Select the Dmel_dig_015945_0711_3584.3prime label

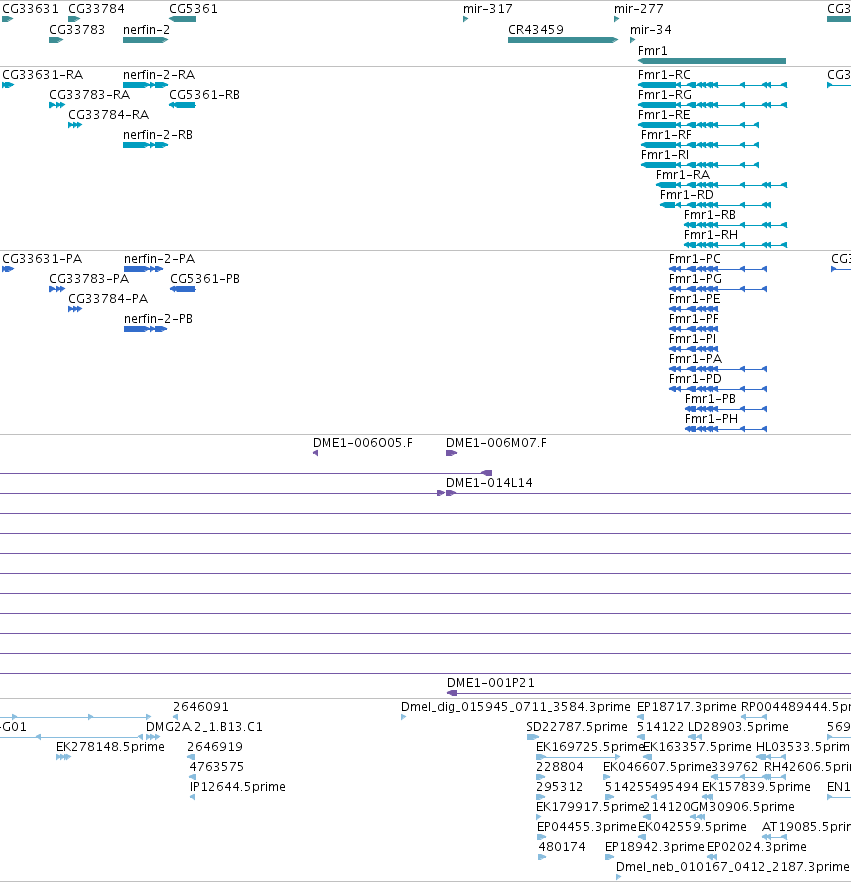point(516,706)
